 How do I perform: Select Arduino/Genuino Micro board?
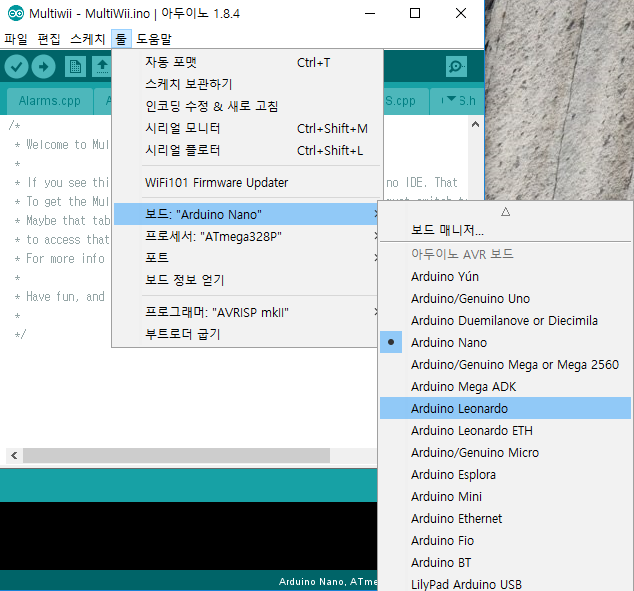click(505, 452)
